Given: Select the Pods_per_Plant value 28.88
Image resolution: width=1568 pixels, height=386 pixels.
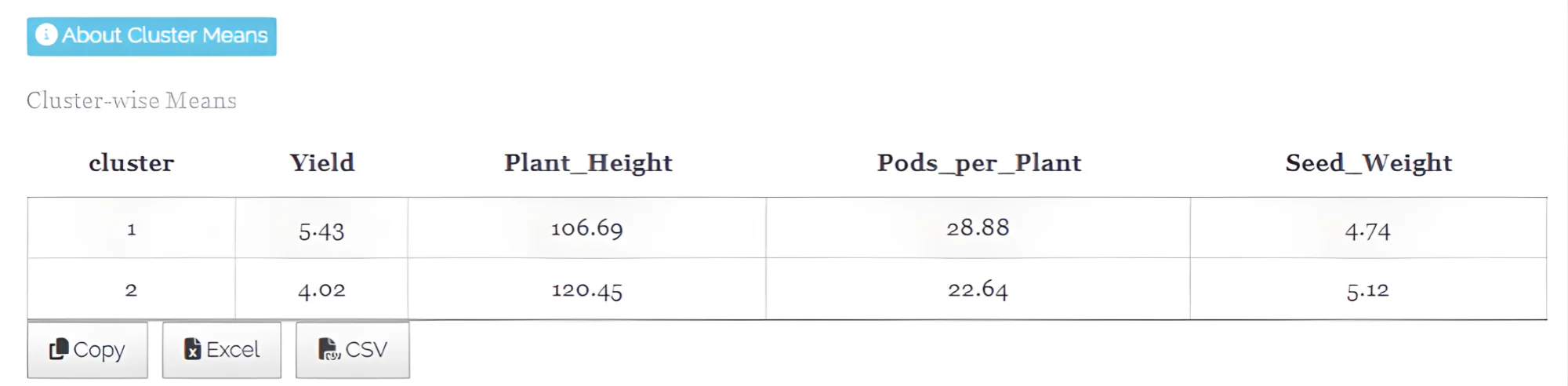Looking at the screenshot, I should point(978,228).
